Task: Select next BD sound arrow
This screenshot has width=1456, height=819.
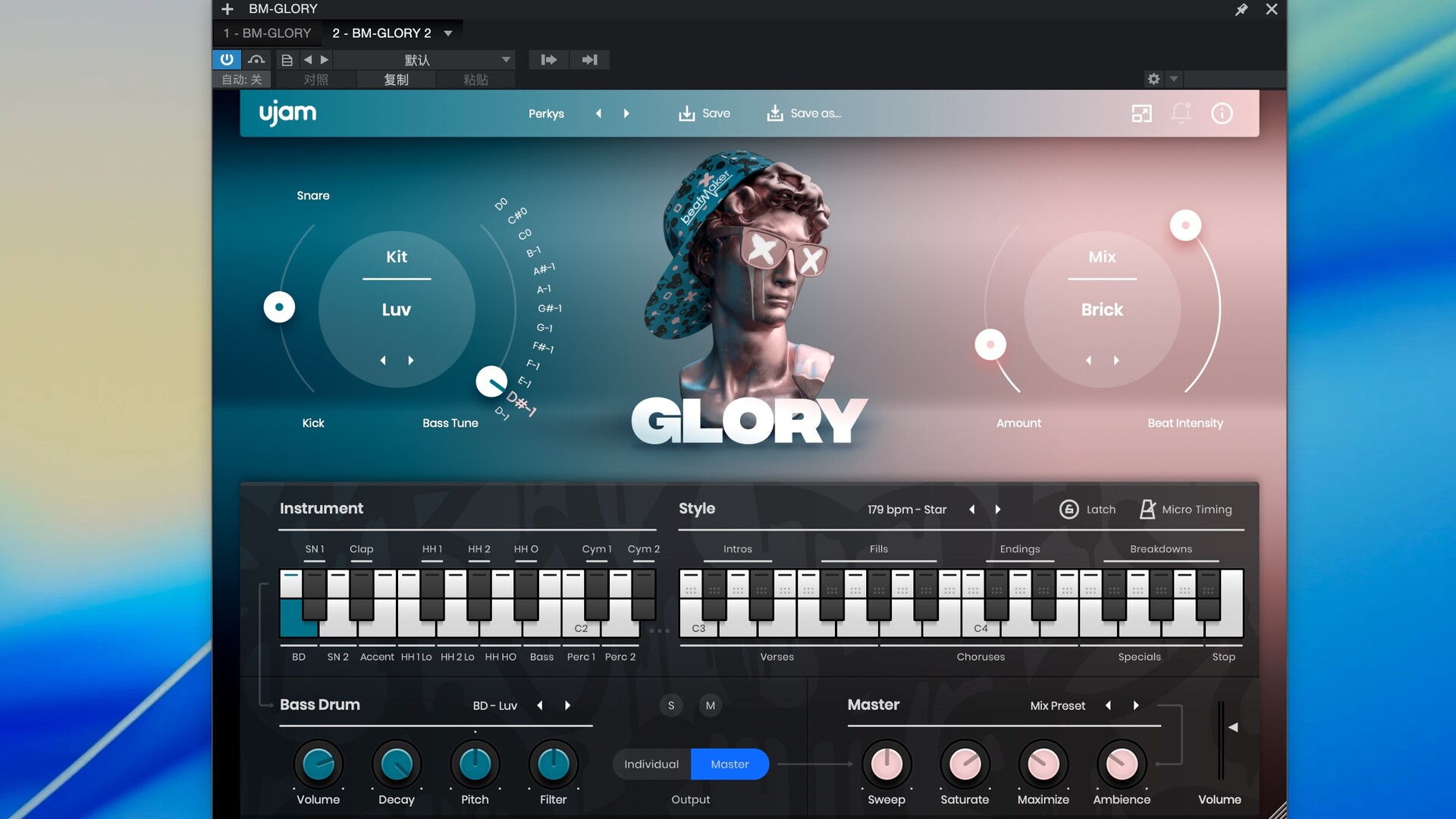Action: point(567,706)
